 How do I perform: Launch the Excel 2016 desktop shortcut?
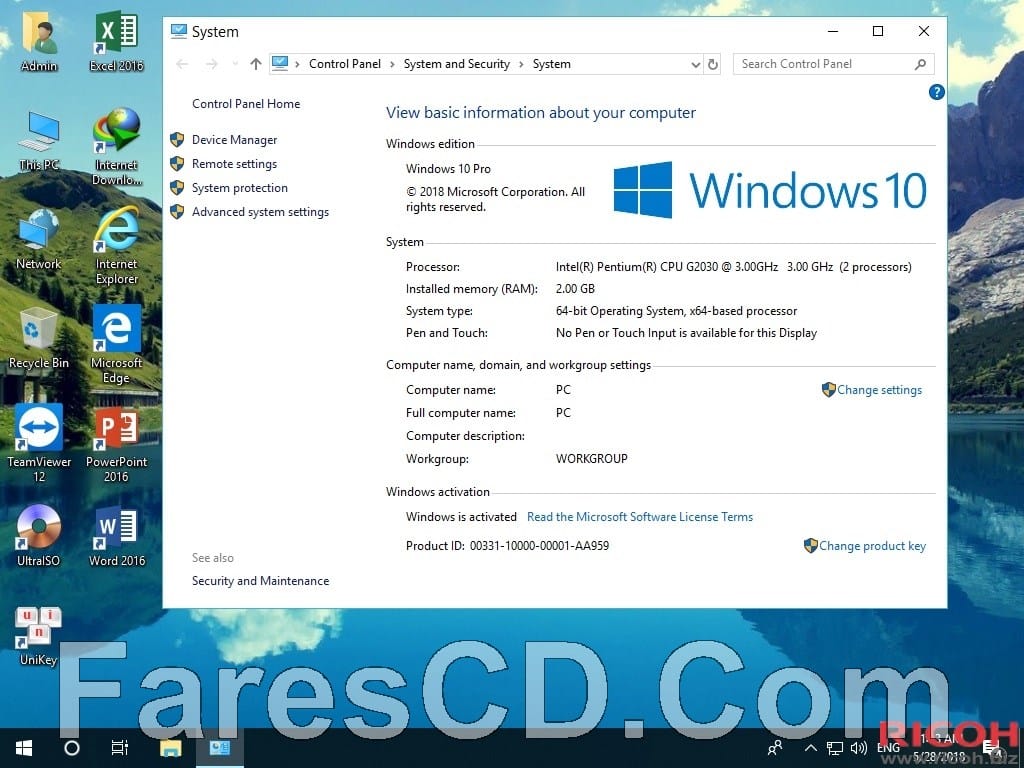coord(116,40)
